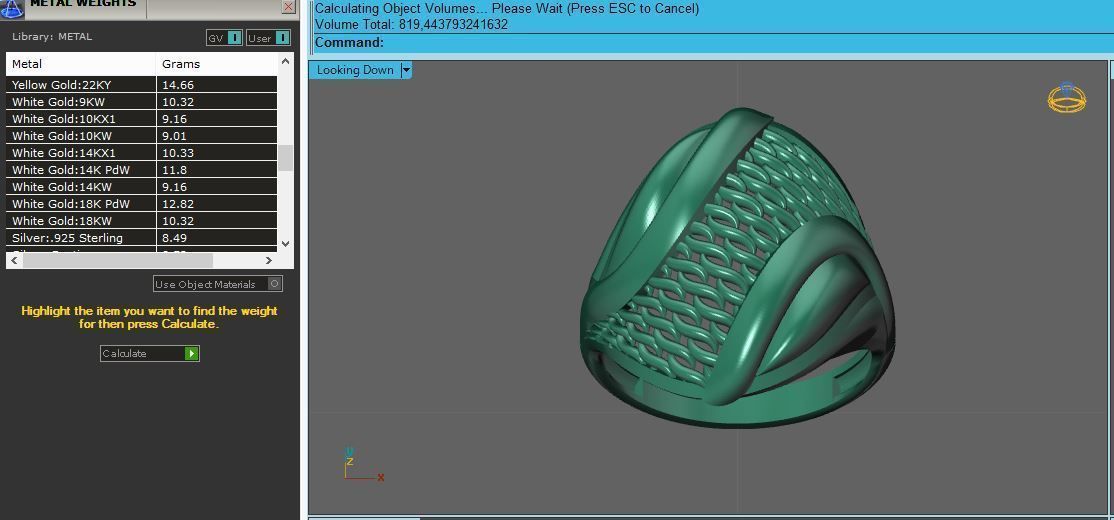
Task: Click the Volume Total readout text
Action: click(x=411, y=25)
